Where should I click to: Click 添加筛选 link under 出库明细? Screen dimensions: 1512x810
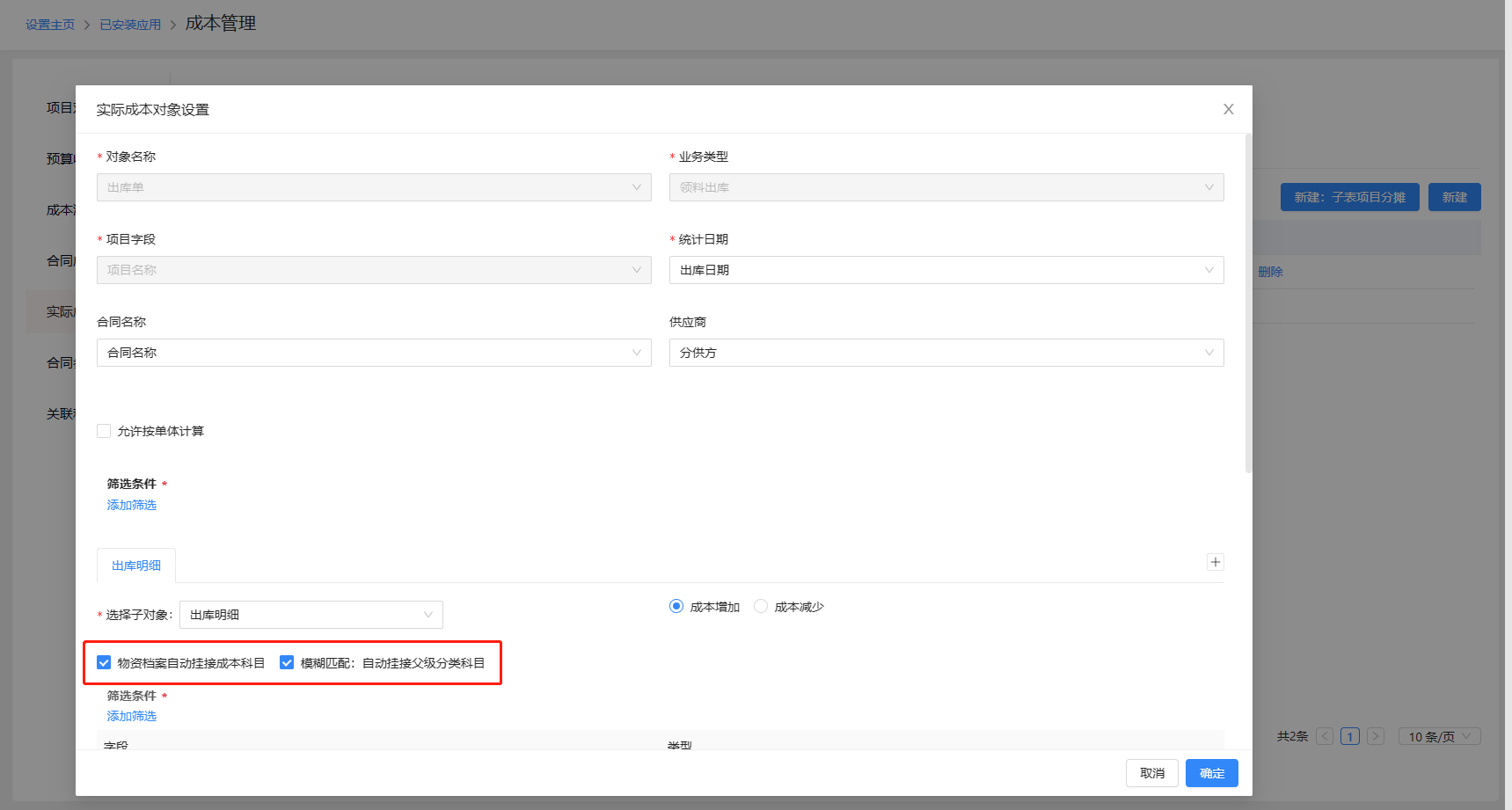(x=132, y=716)
